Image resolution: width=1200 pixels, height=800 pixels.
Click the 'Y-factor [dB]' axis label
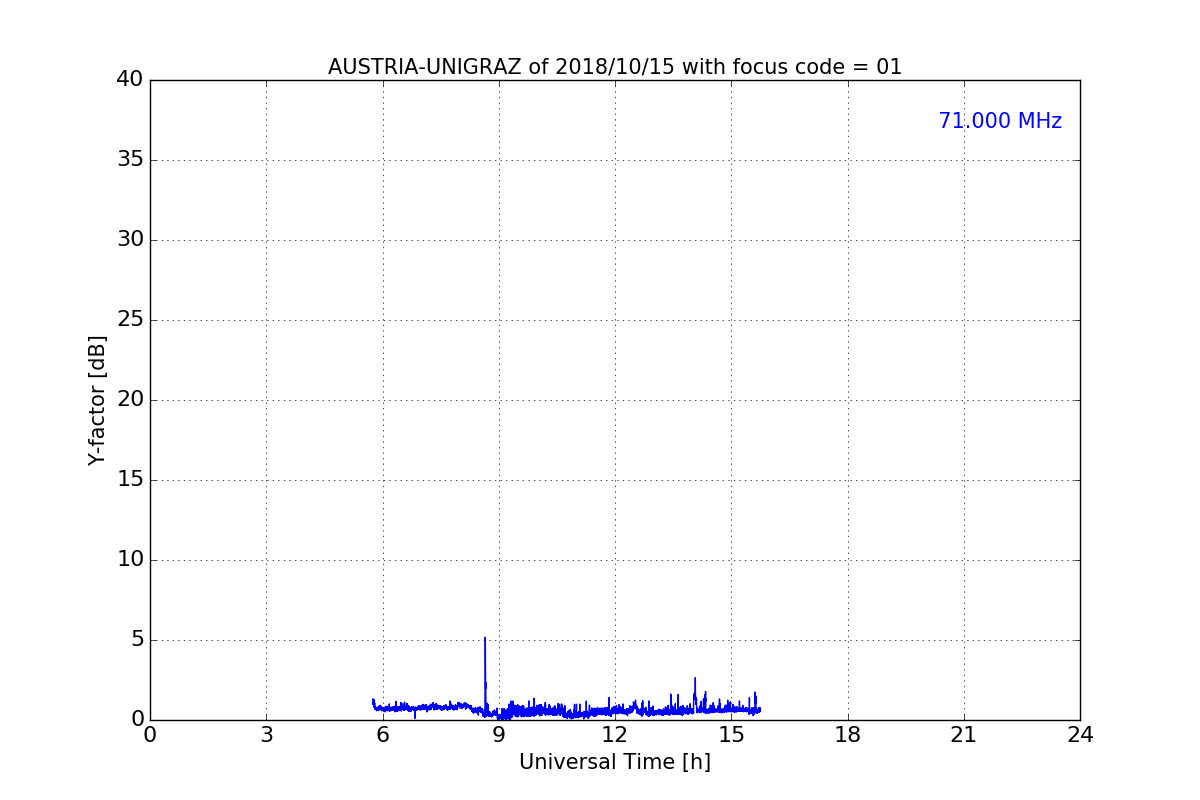point(97,400)
